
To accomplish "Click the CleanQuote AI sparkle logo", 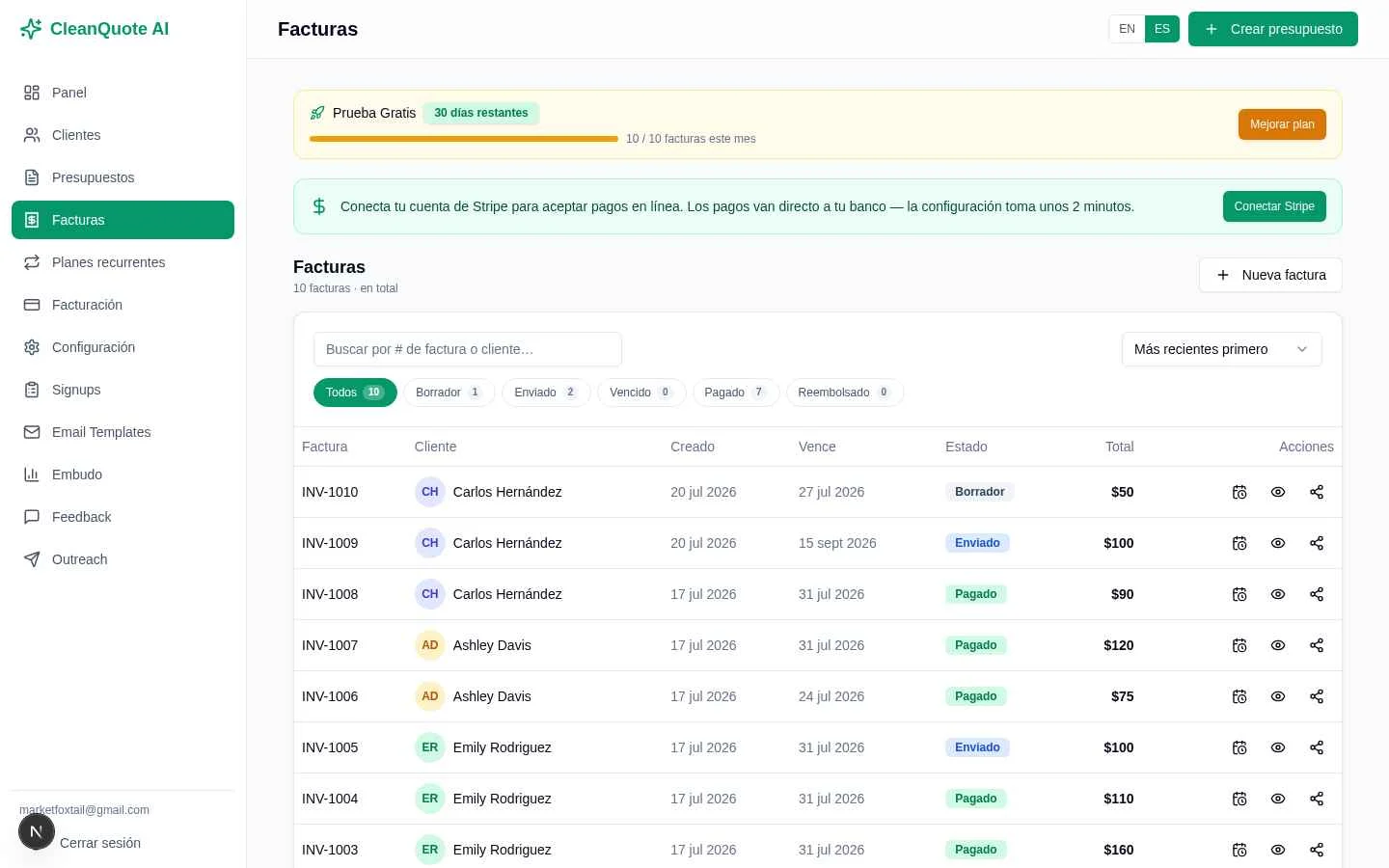I will tap(31, 29).
